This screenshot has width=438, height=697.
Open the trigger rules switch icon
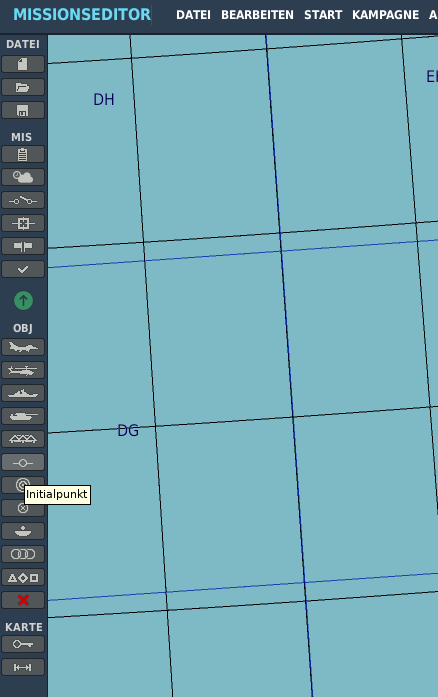point(23,200)
